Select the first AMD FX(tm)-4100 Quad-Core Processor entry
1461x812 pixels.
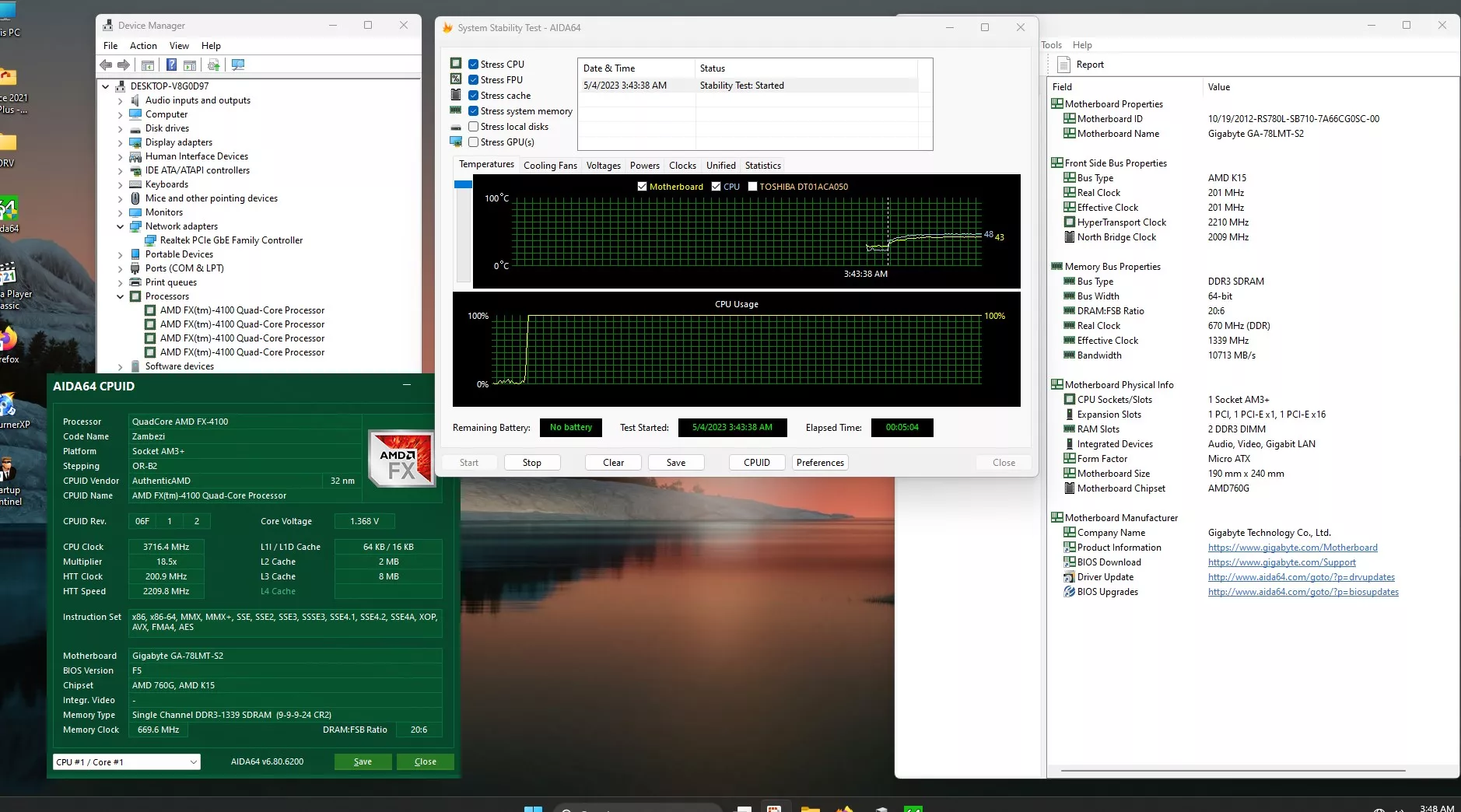pos(242,310)
